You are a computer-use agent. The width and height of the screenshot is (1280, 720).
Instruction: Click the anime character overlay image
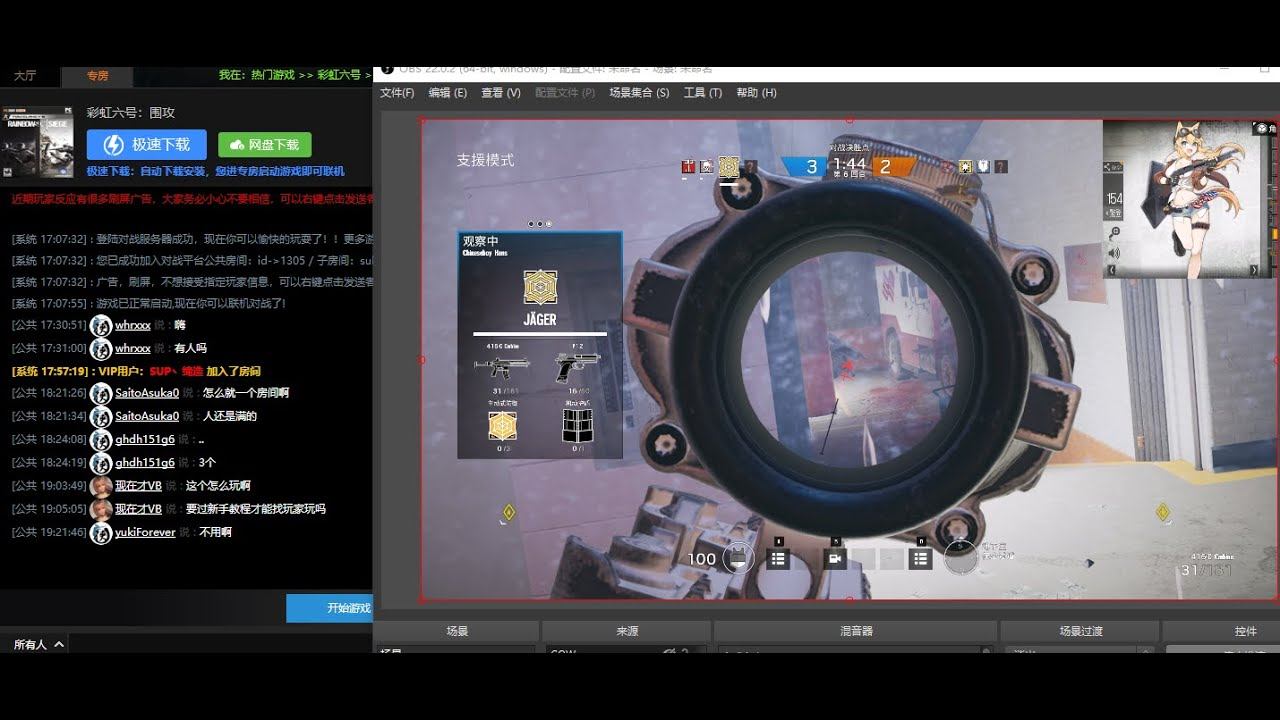[x=1192, y=198]
